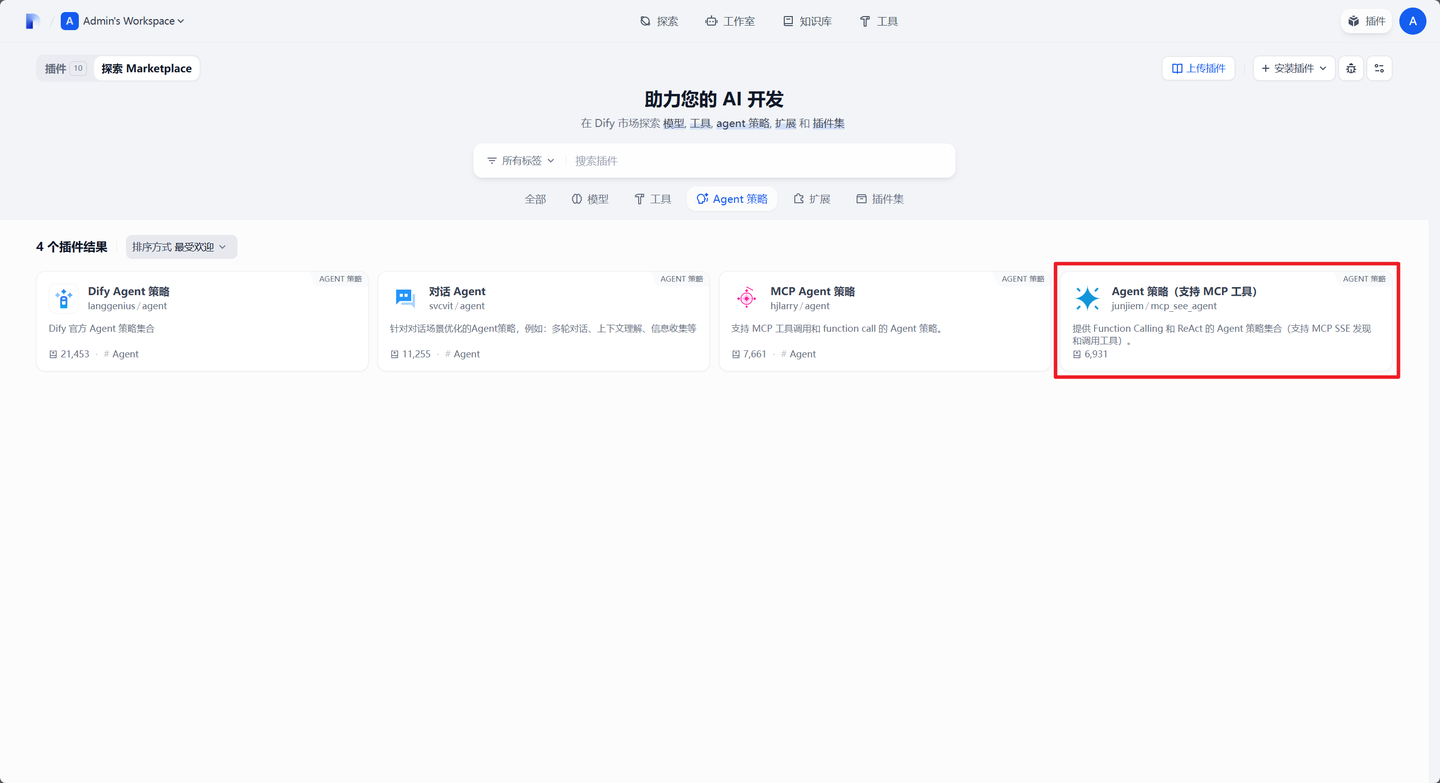Click the 上传插件 button

pos(1198,68)
